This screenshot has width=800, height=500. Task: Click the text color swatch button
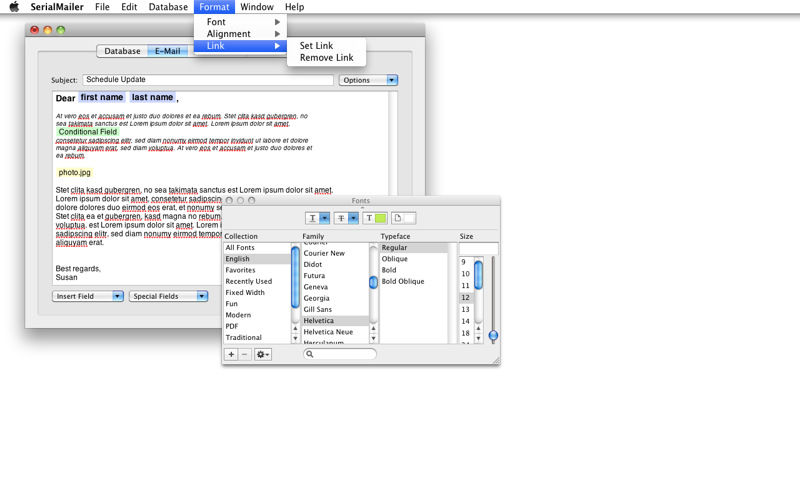[x=374, y=218]
